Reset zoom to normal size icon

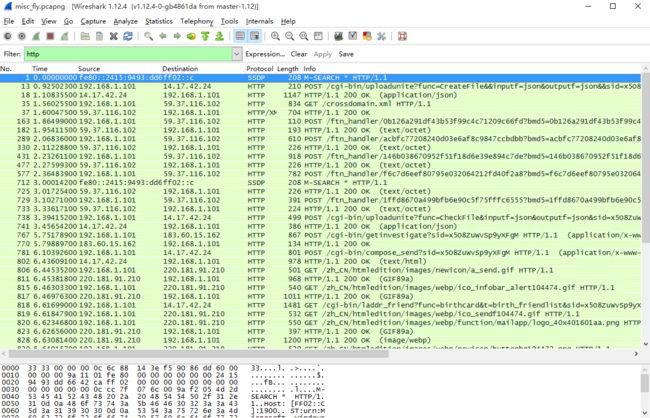point(304,36)
